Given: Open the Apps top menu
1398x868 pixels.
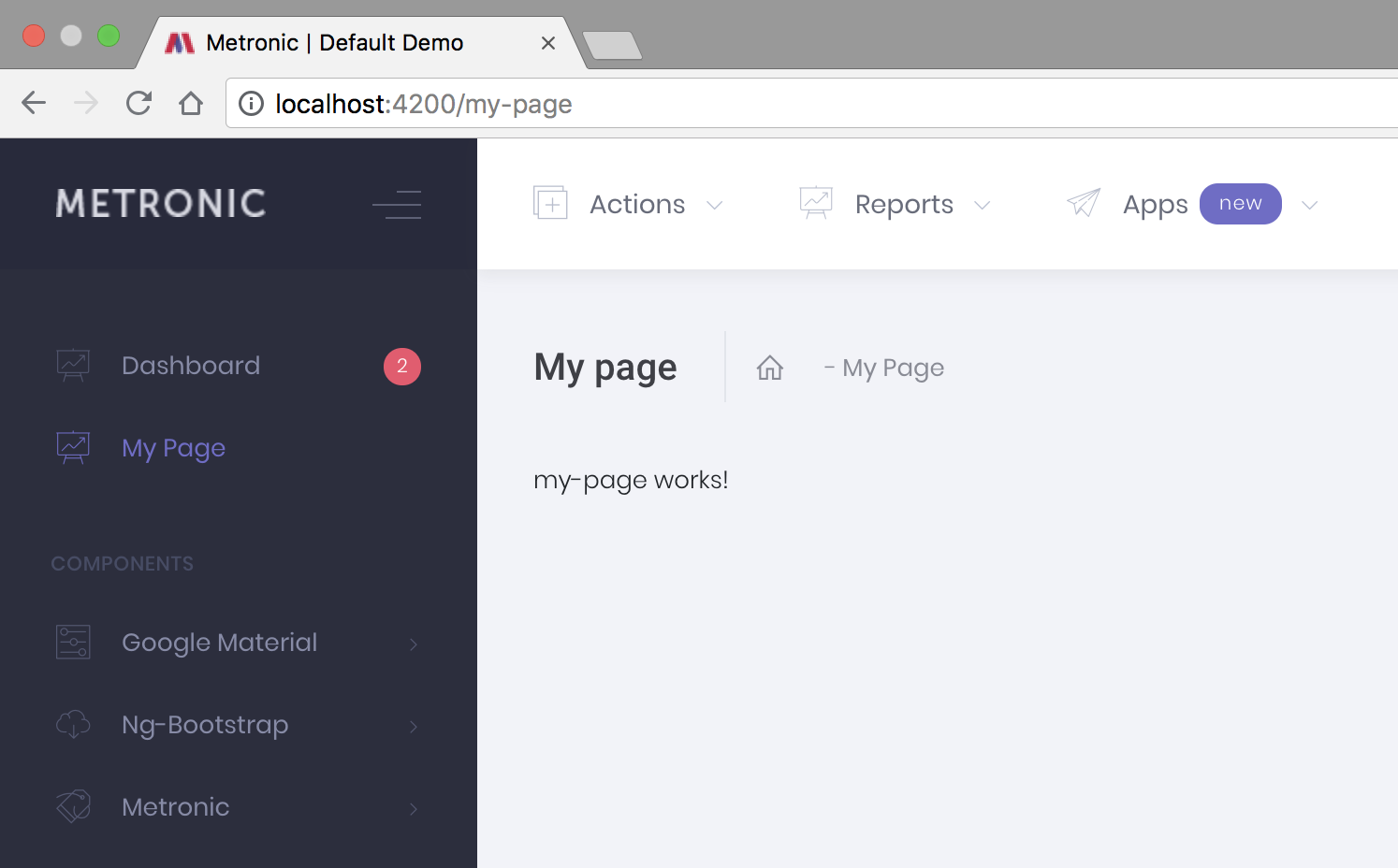Looking at the screenshot, I should (x=1156, y=205).
